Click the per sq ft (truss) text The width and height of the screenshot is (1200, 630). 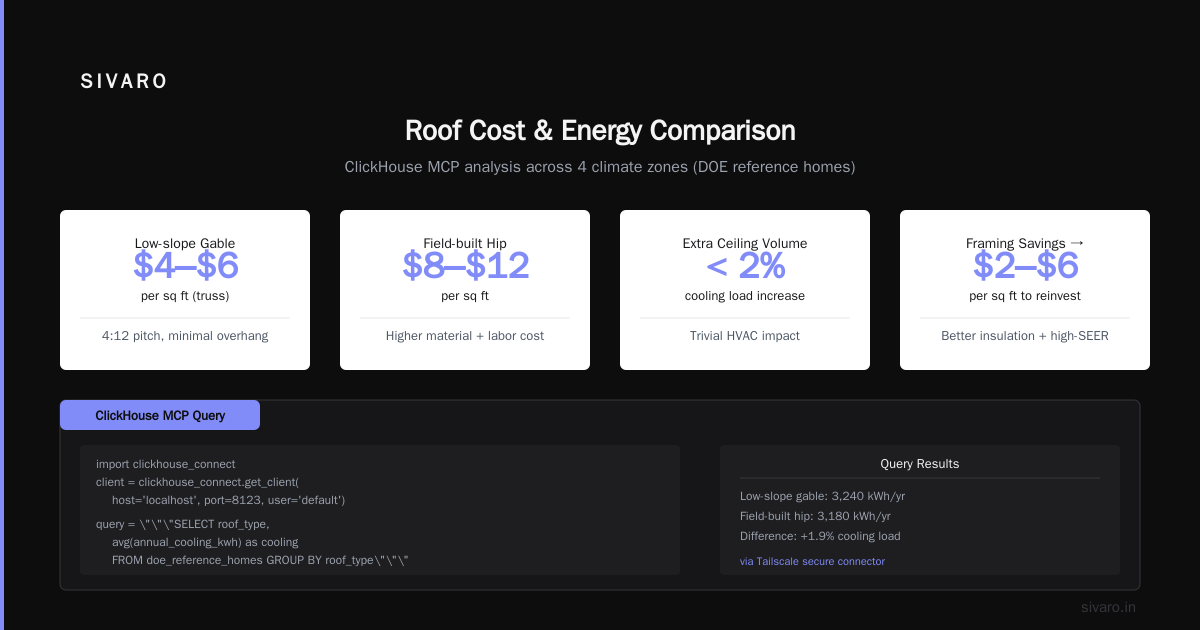pos(185,296)
